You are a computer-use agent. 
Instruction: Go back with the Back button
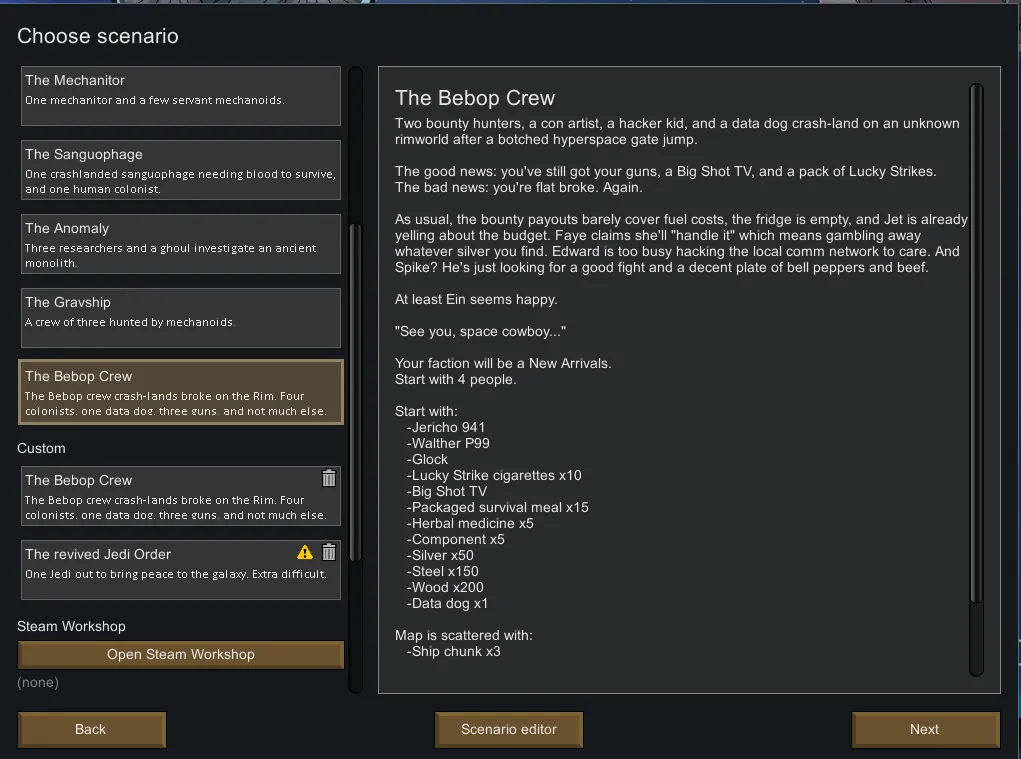(91, 729)
